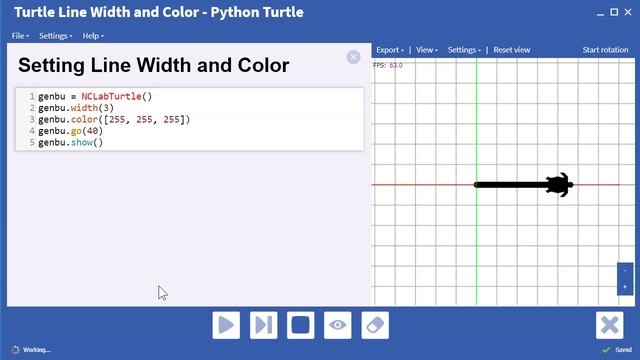
Task: Click the large X exit button
Action: (x=609, y=325)
